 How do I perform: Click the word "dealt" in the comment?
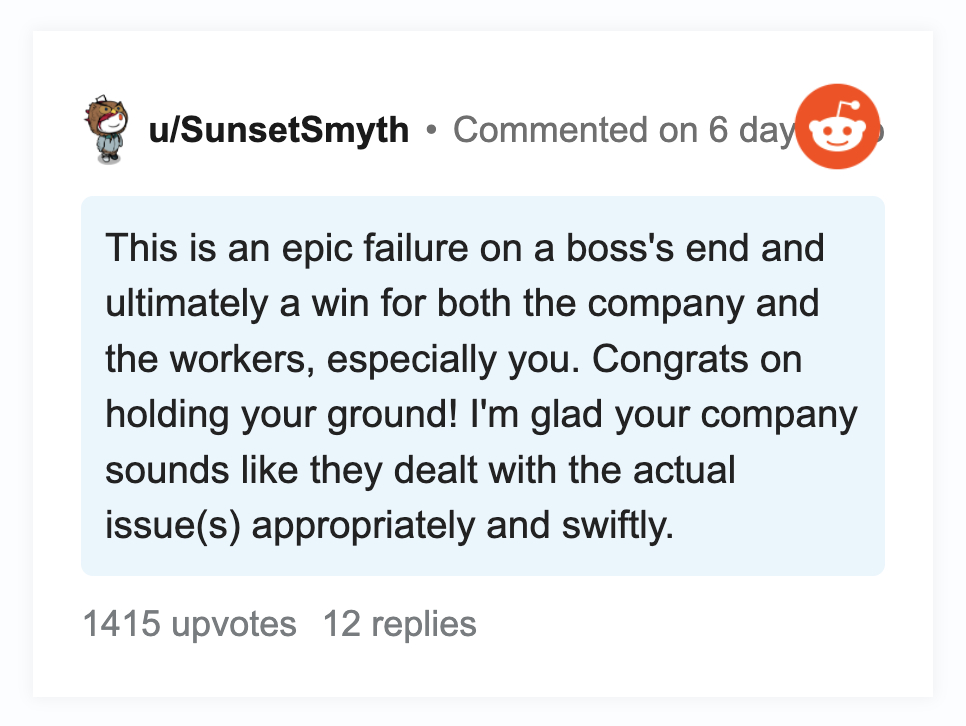tap(436, 470)
